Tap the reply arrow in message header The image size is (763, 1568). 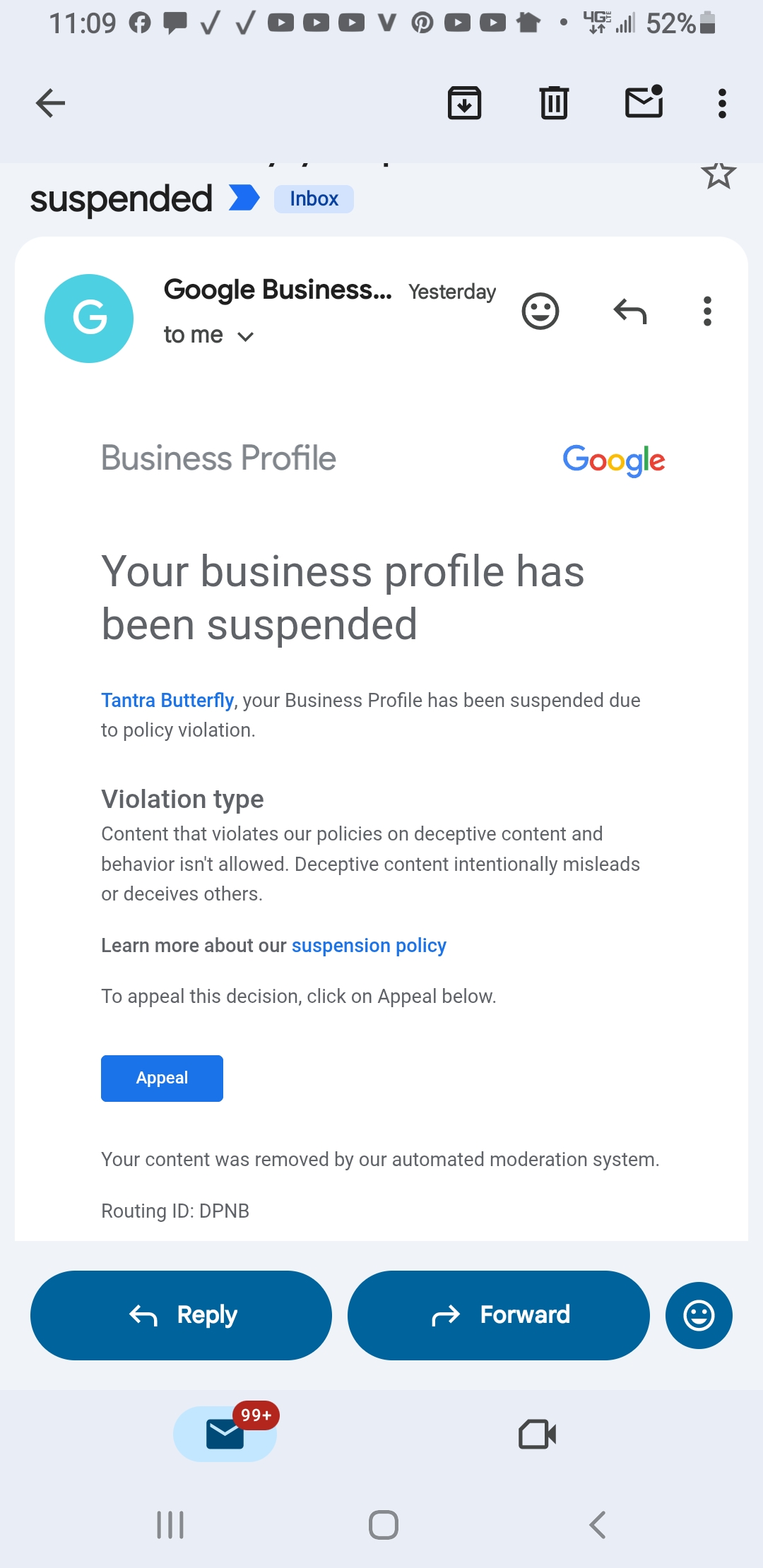(x=630, y=311)
